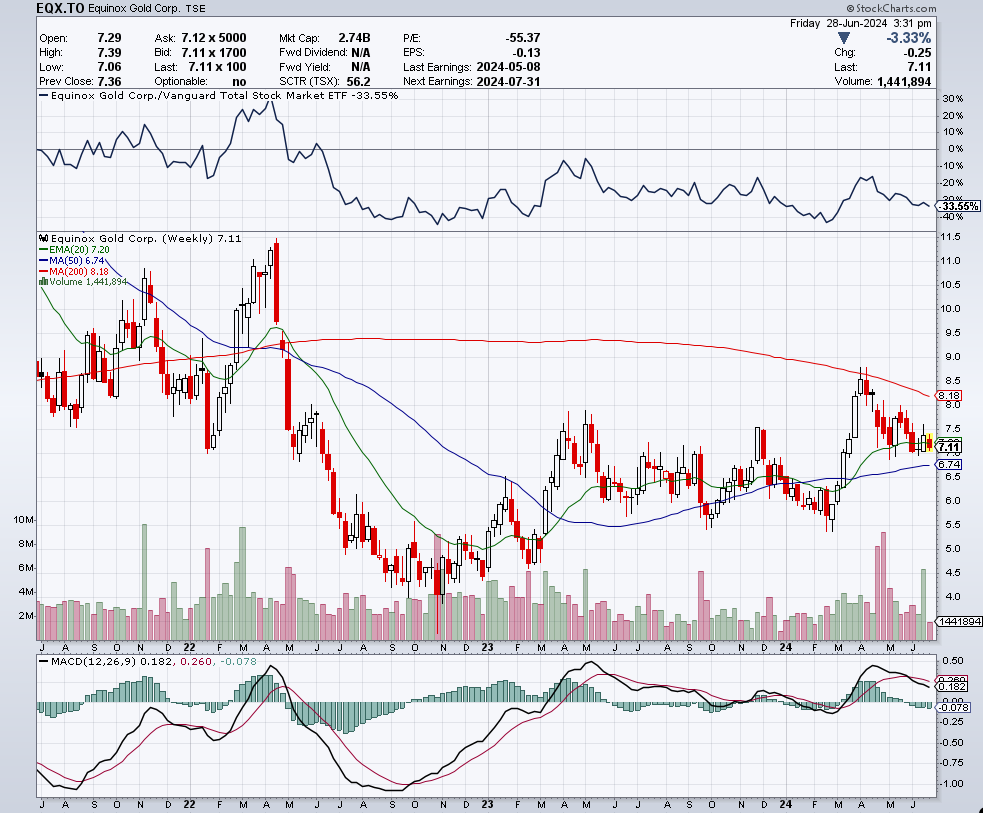
Task: Click the 7.11 last price tag on the axis
Action: 949,447
